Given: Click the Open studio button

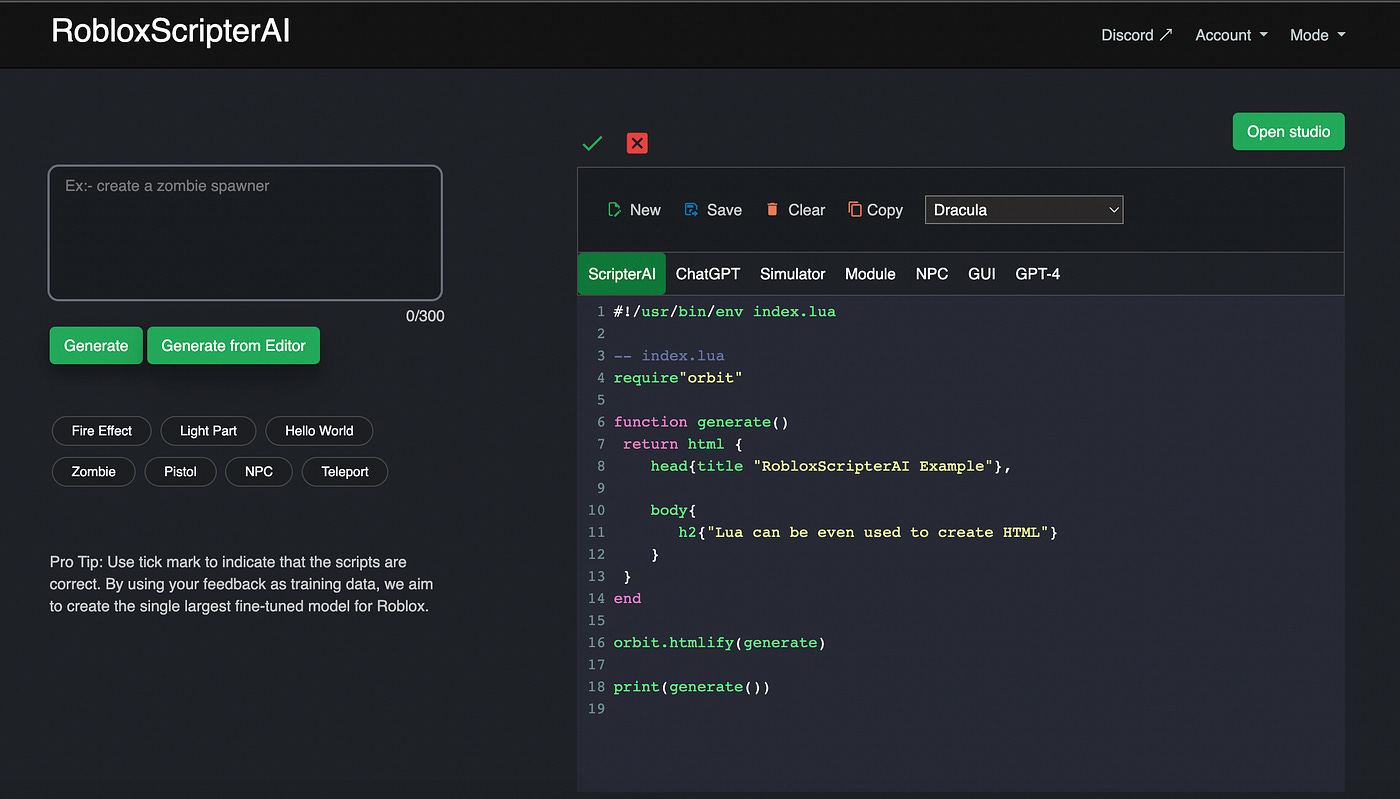Looking at the screenshot, I should (x=1288, y=132).
